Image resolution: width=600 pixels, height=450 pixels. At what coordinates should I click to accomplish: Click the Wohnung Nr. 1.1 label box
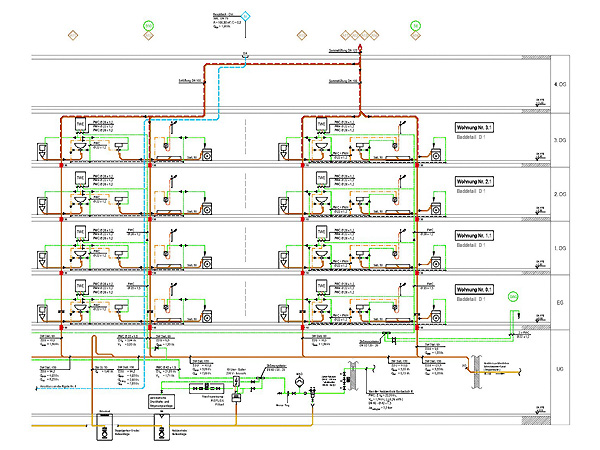[x=474, y=235]
